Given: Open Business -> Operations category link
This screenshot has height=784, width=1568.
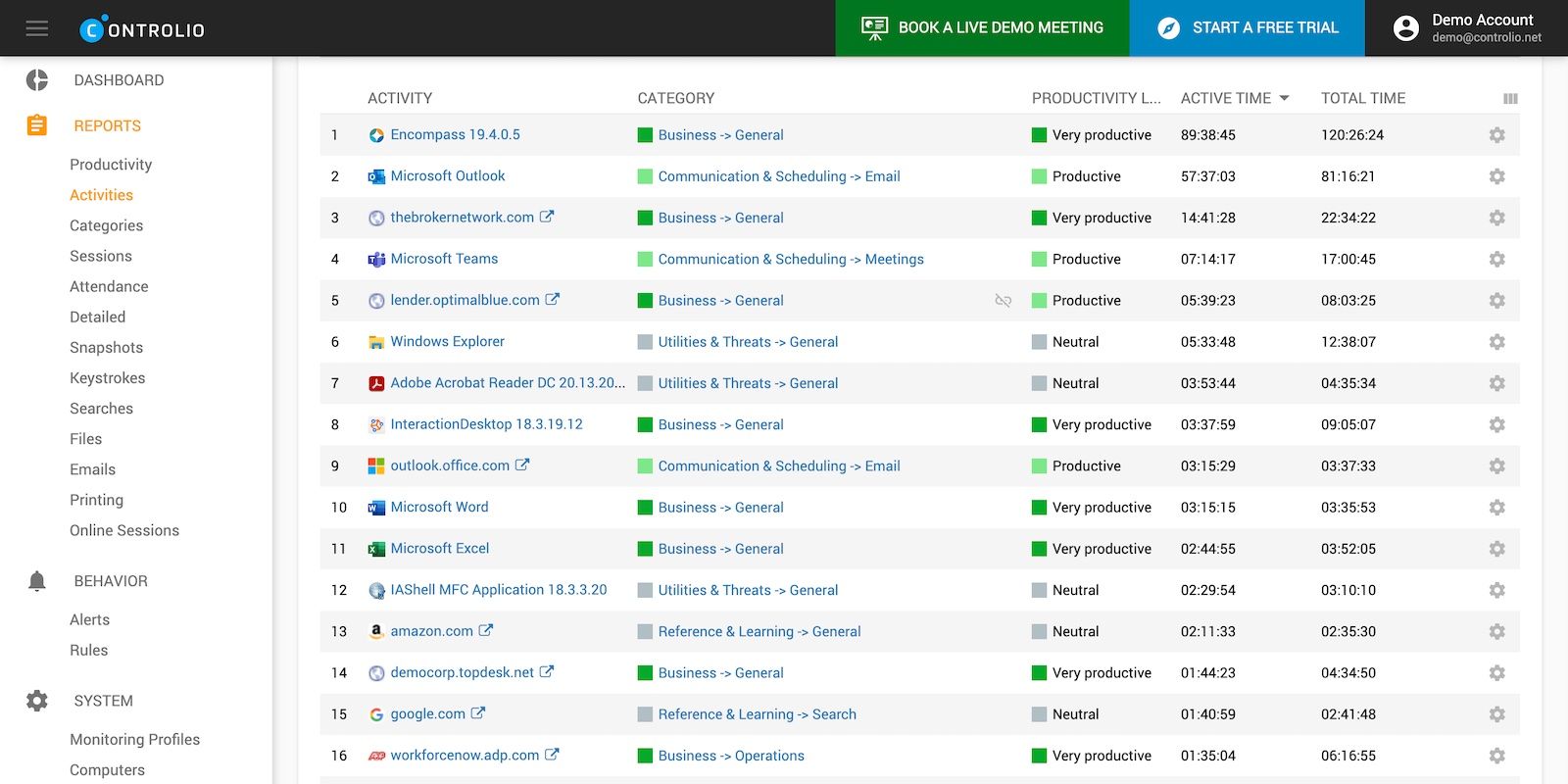Looking at the screenshot, I should (731, 756).
